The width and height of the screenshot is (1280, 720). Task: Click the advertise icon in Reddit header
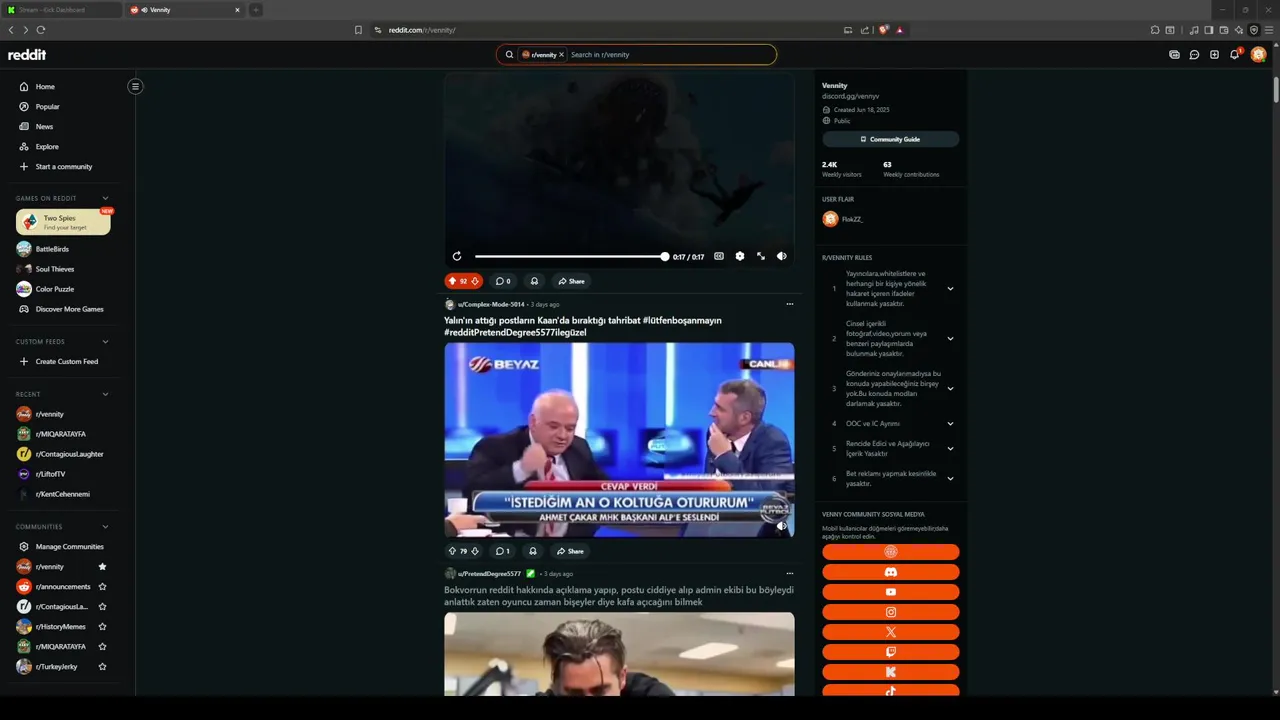(x=1174, y=55)
